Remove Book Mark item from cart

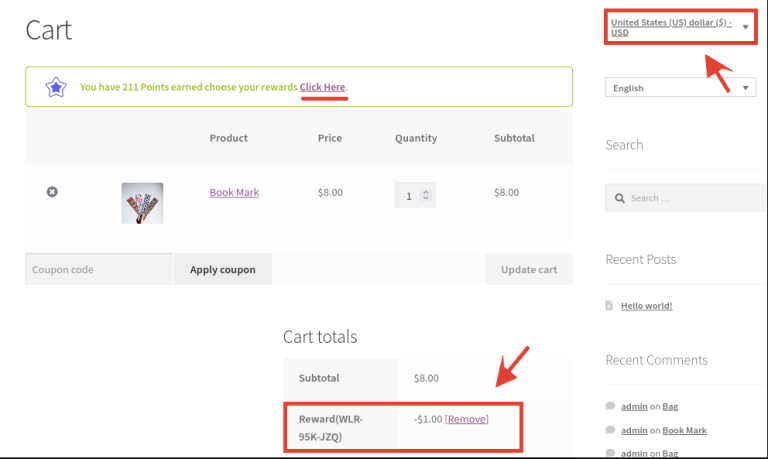(52, 192)
